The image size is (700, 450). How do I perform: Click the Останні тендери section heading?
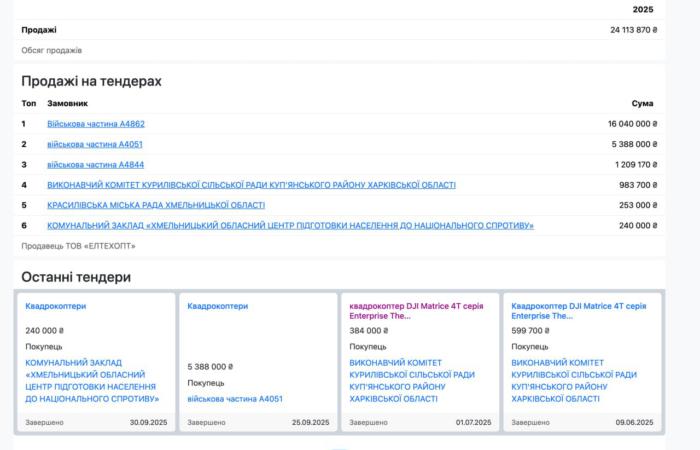point(76,276)
